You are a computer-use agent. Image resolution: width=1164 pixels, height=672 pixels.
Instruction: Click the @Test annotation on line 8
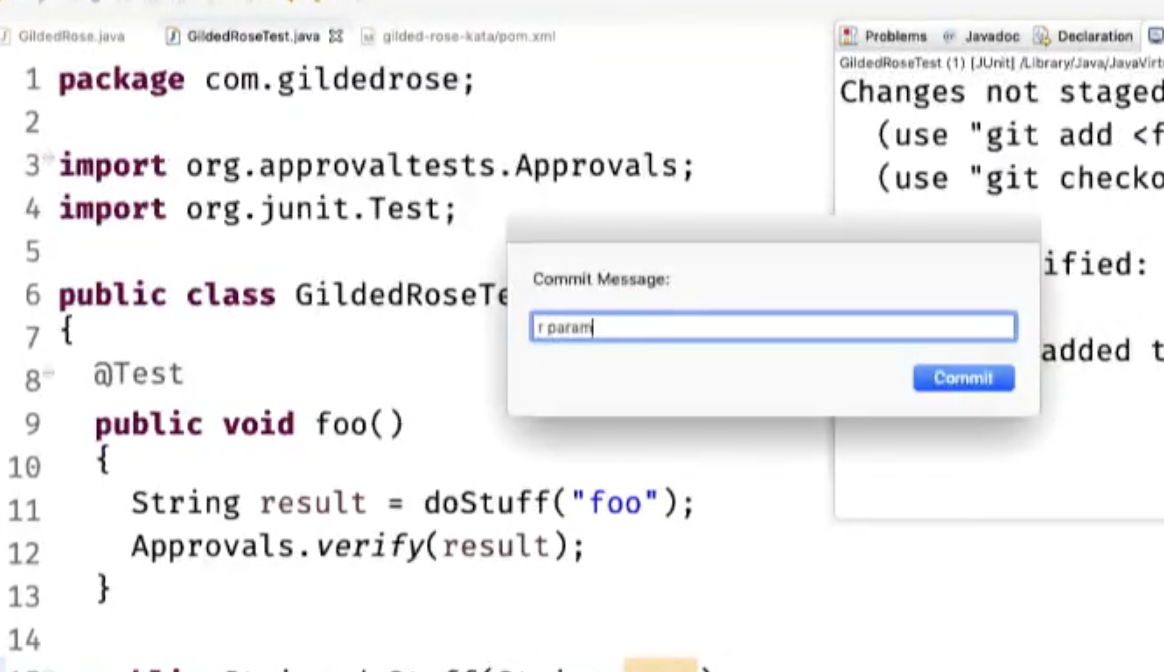tap(139, 373)
